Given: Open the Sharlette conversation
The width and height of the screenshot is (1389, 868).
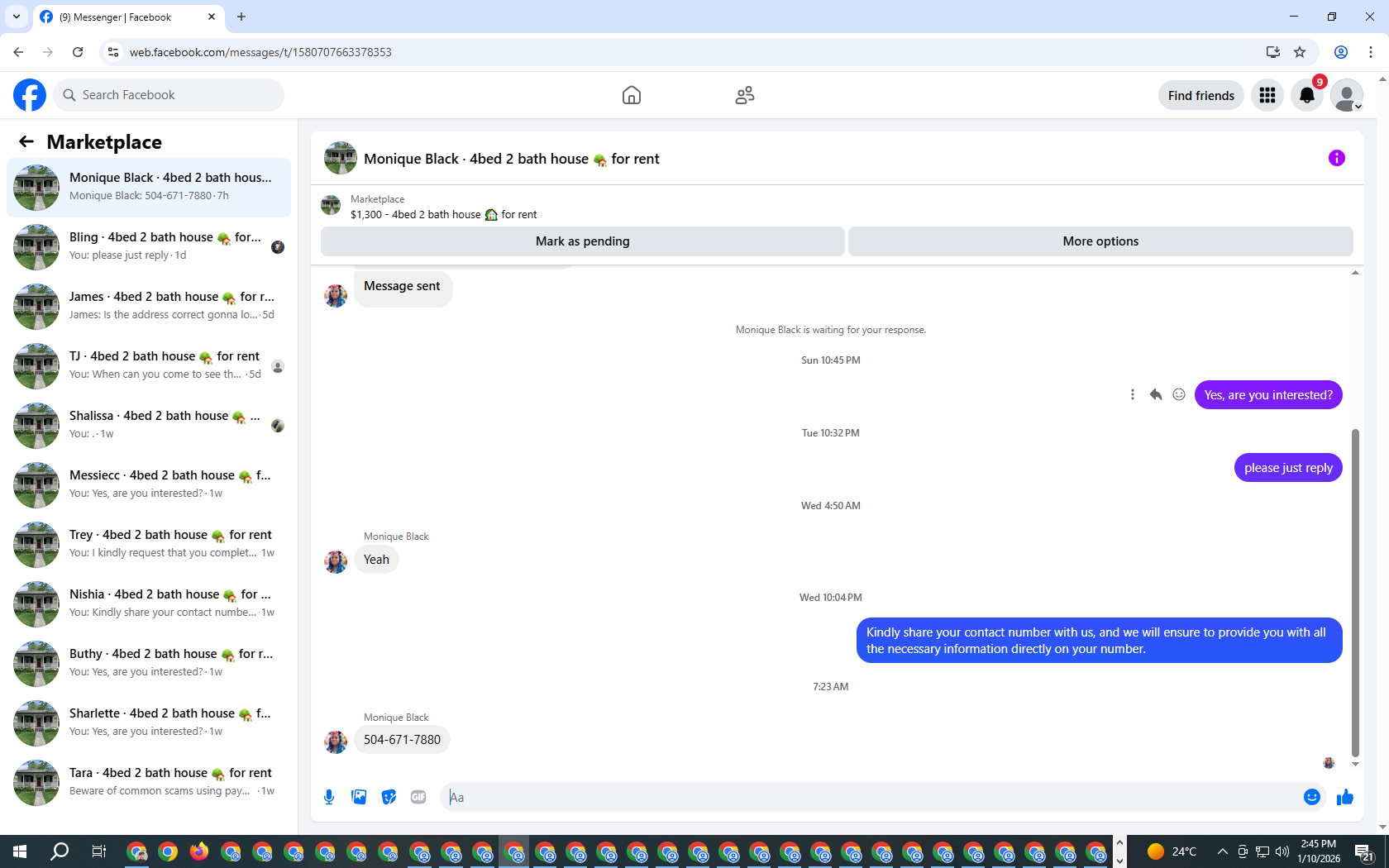Looking at the screenshot, I should [149, 723].
